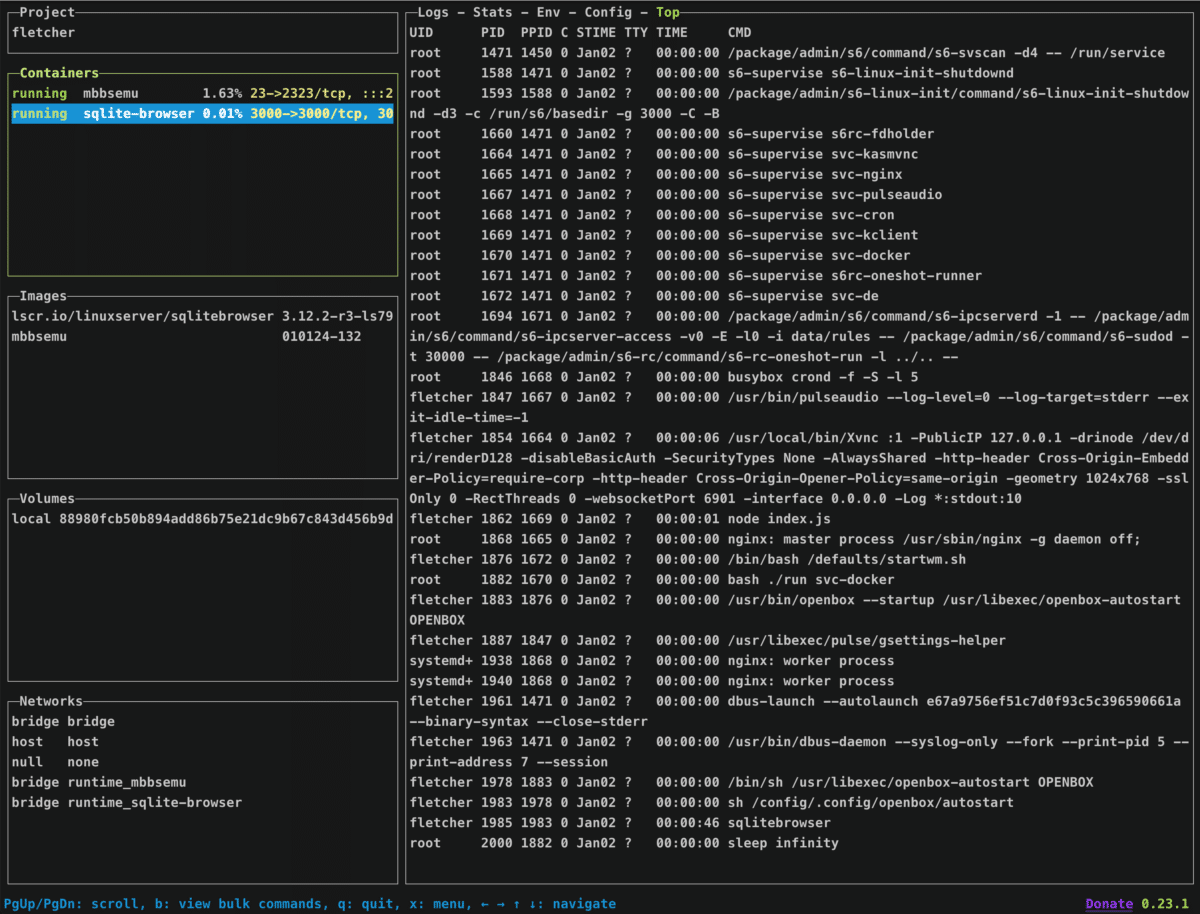Select the Top tab
The width and height of the screenshot is (1200, 914).
[668, 12]
